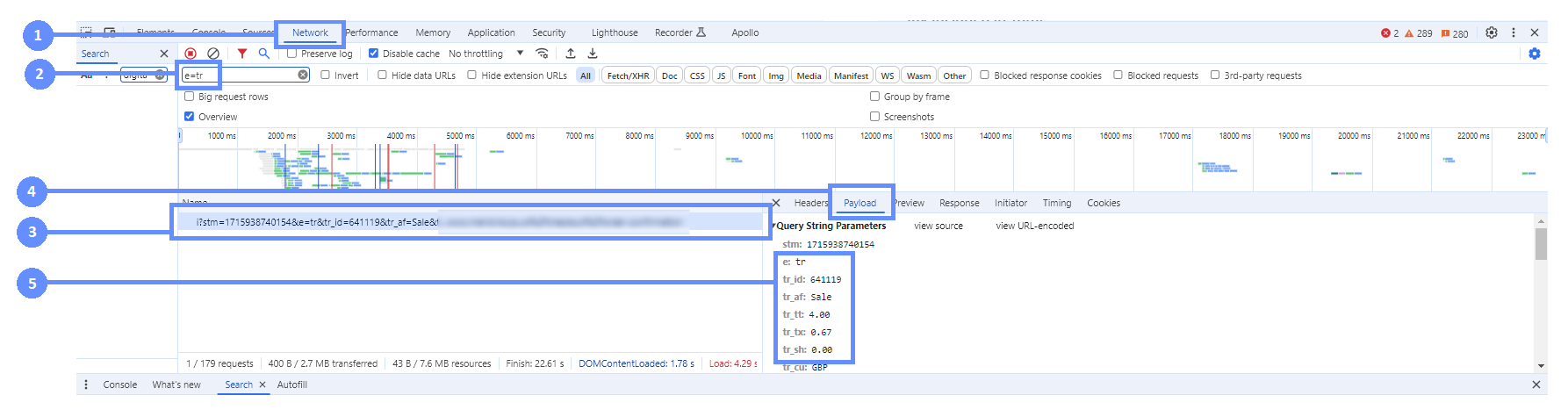Open the No throttling dropdown
Viewport: 1568px width, 417px height.
(x=486, y=54)
